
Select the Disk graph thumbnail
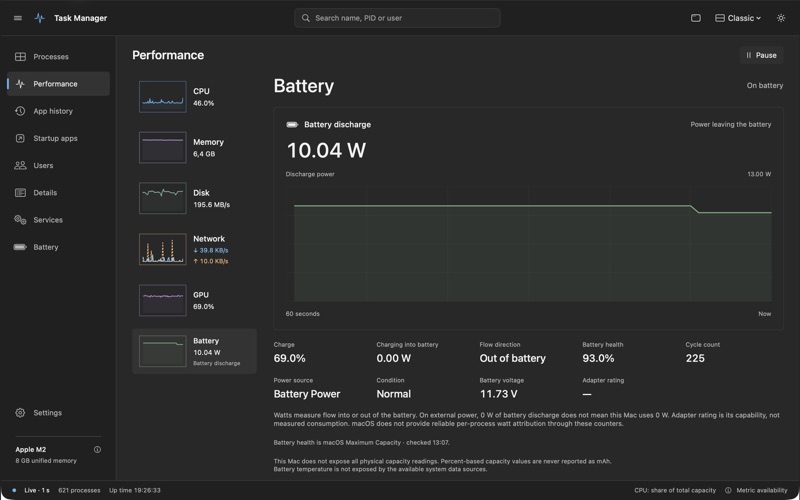163,198
